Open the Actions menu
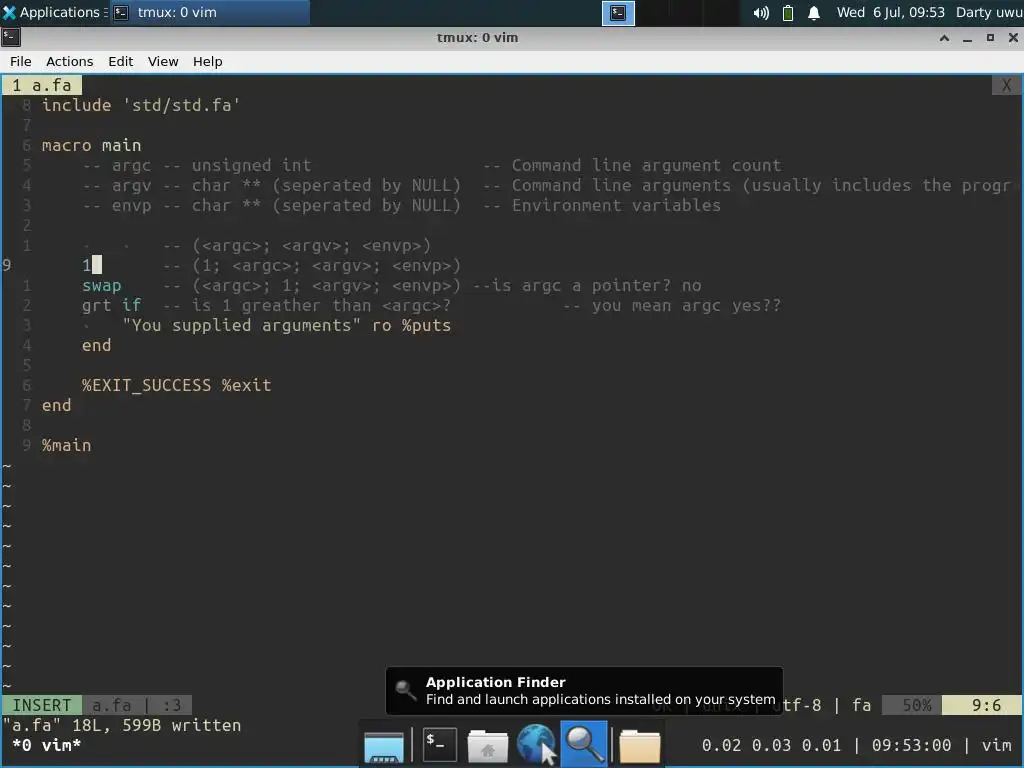 [69, 61]
